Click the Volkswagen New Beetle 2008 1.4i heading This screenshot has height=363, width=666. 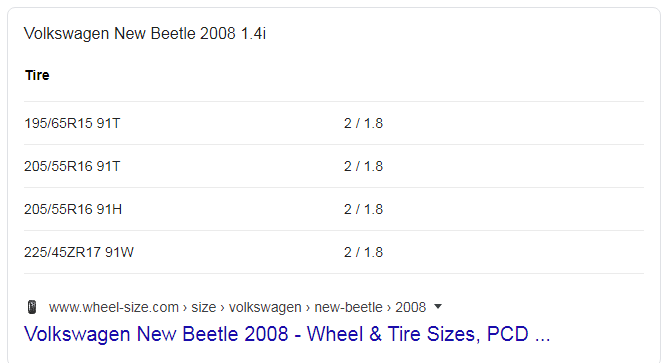tap(145, 34)
